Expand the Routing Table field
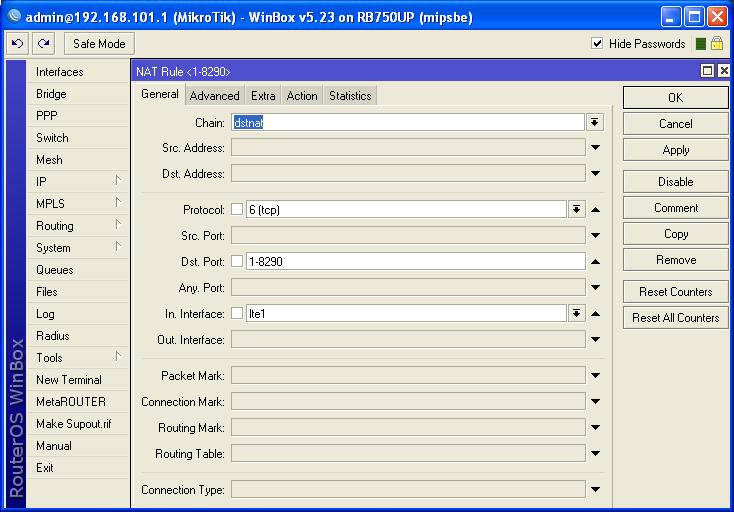Screen dimensions: 734x512 point(595,453)
